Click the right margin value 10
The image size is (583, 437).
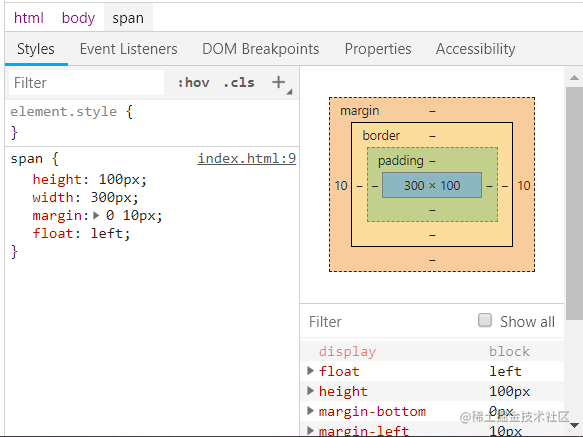pyautogui.click(x=524, y=185)
